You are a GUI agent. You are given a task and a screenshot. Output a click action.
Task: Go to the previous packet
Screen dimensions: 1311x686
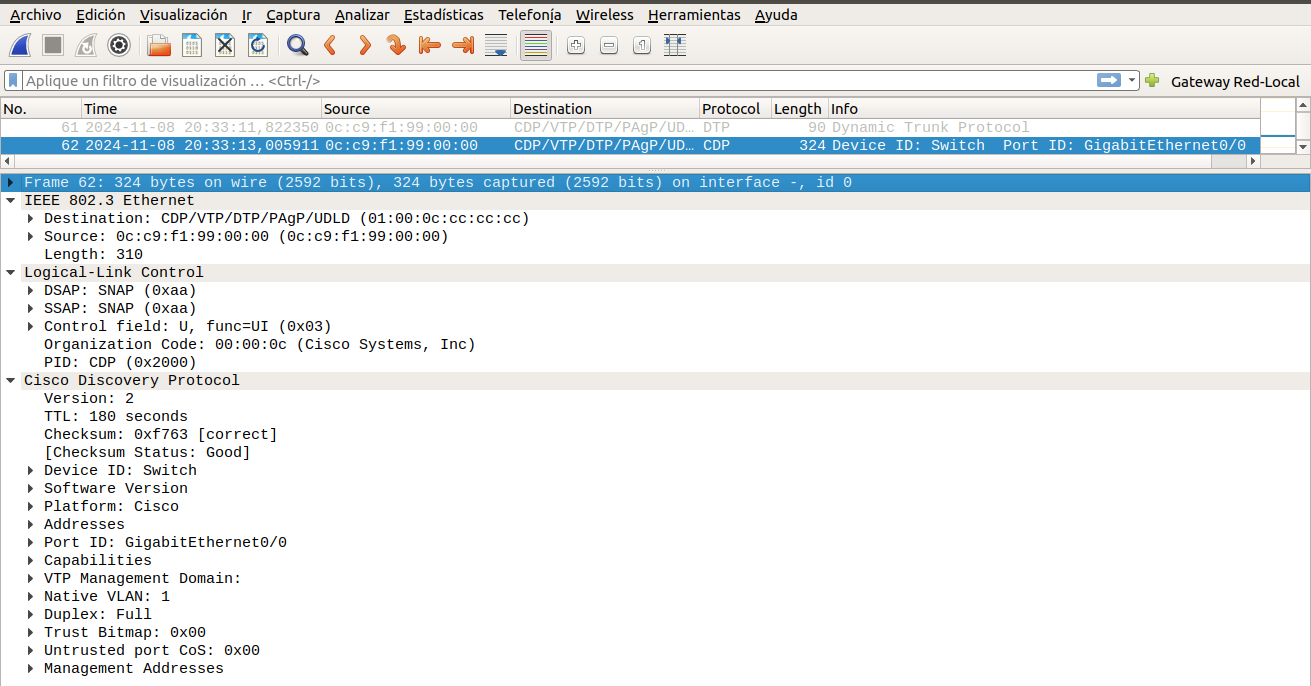click(x=330, y=45)
